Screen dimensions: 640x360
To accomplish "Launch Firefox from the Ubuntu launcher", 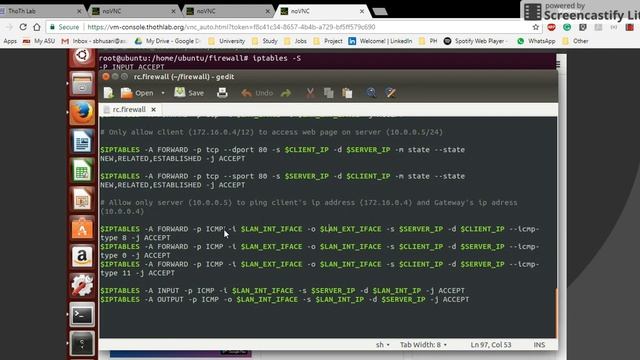I will point(82,112).
